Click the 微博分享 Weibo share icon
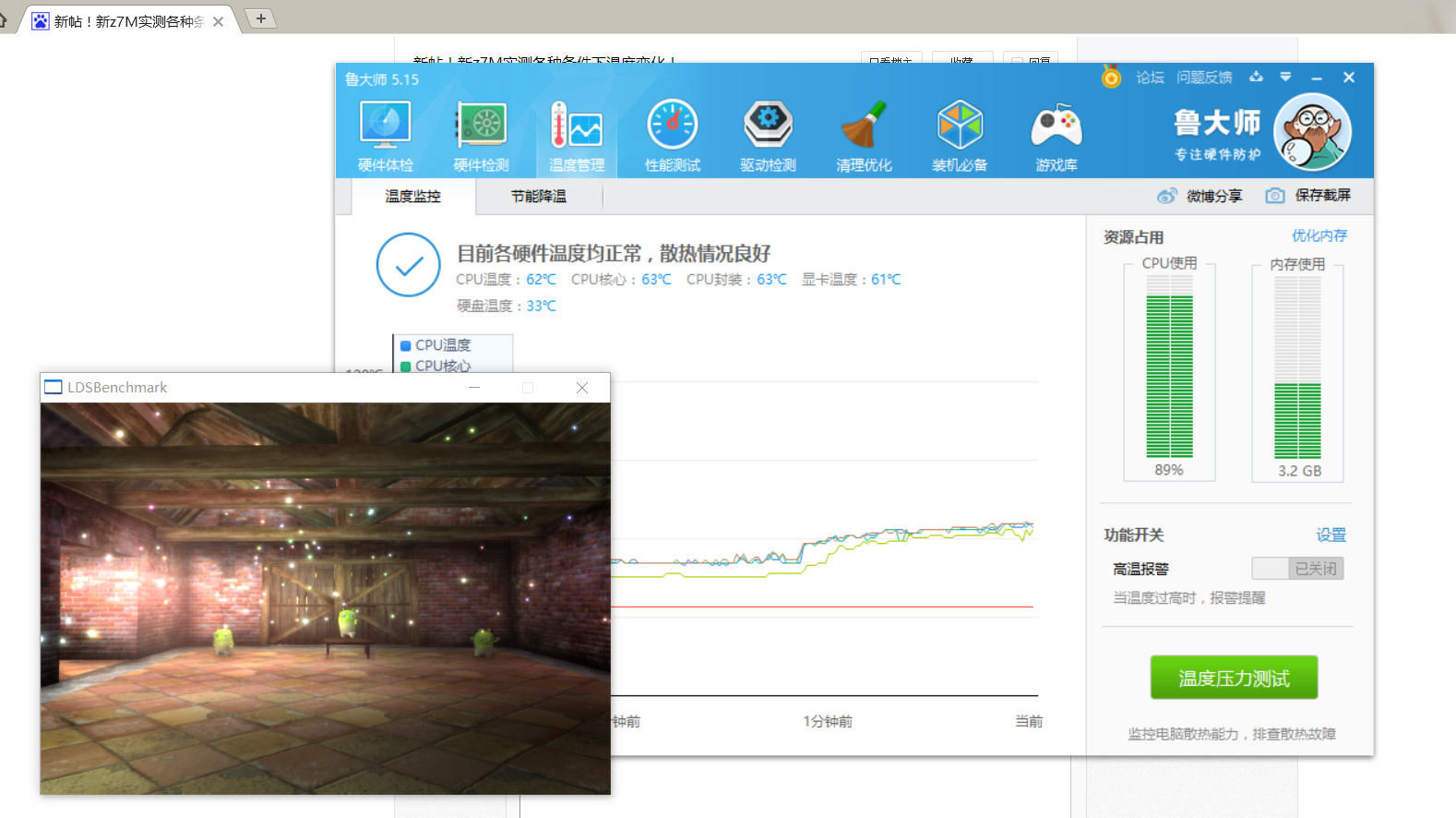Viewport: 1456px width, 818px height. coord(1167,196)
